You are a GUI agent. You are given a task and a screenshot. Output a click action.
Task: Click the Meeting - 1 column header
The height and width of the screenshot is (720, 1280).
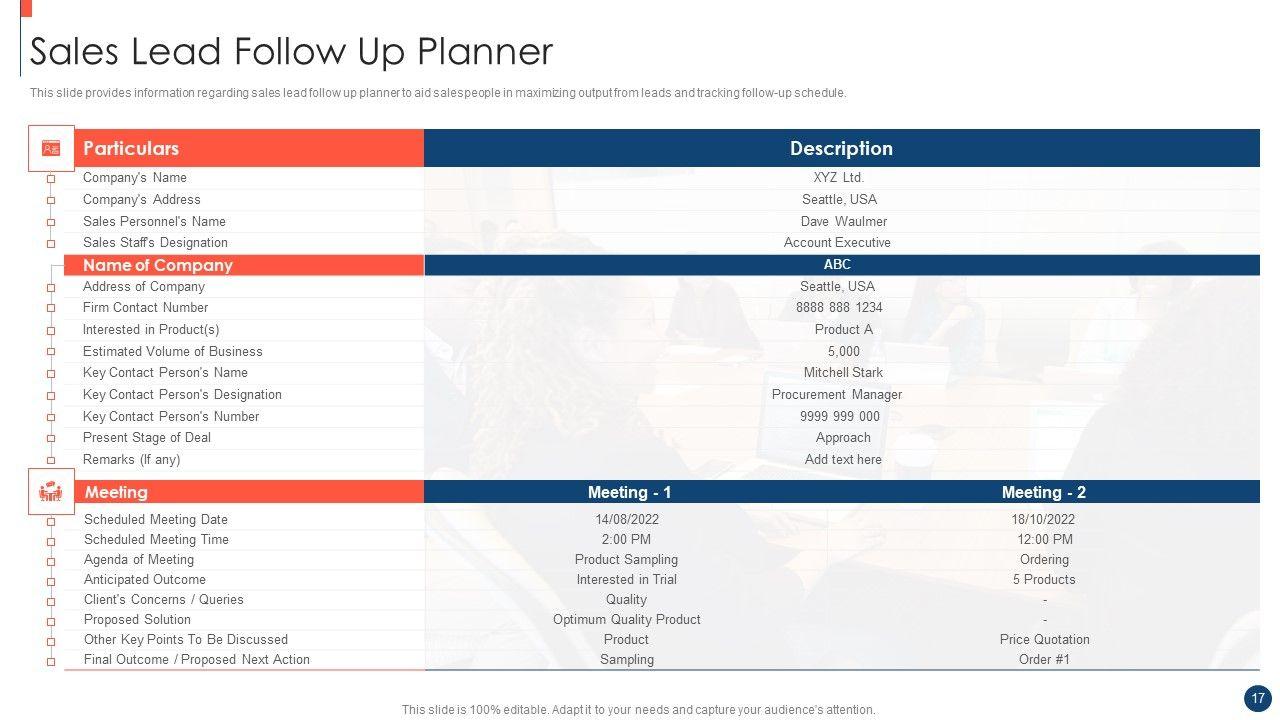[629, 492]
